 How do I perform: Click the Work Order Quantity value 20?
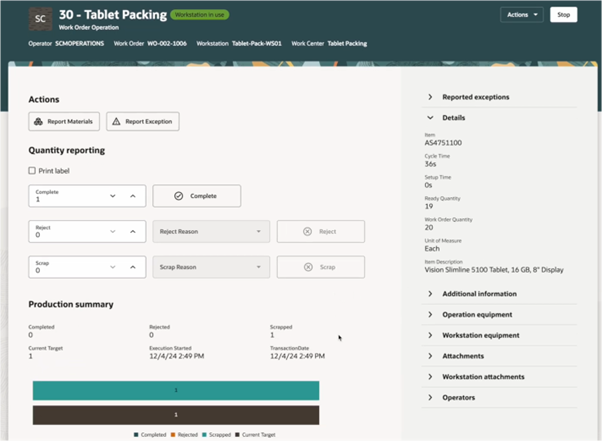tap(429, 228)
